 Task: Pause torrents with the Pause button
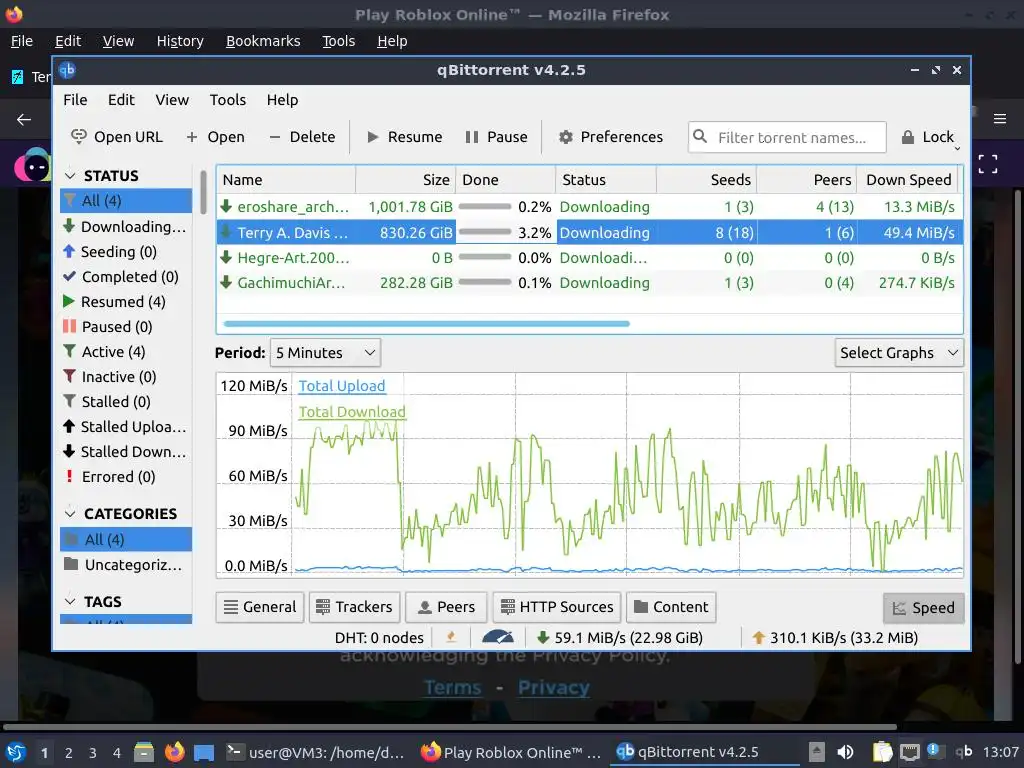pos(496,137)
